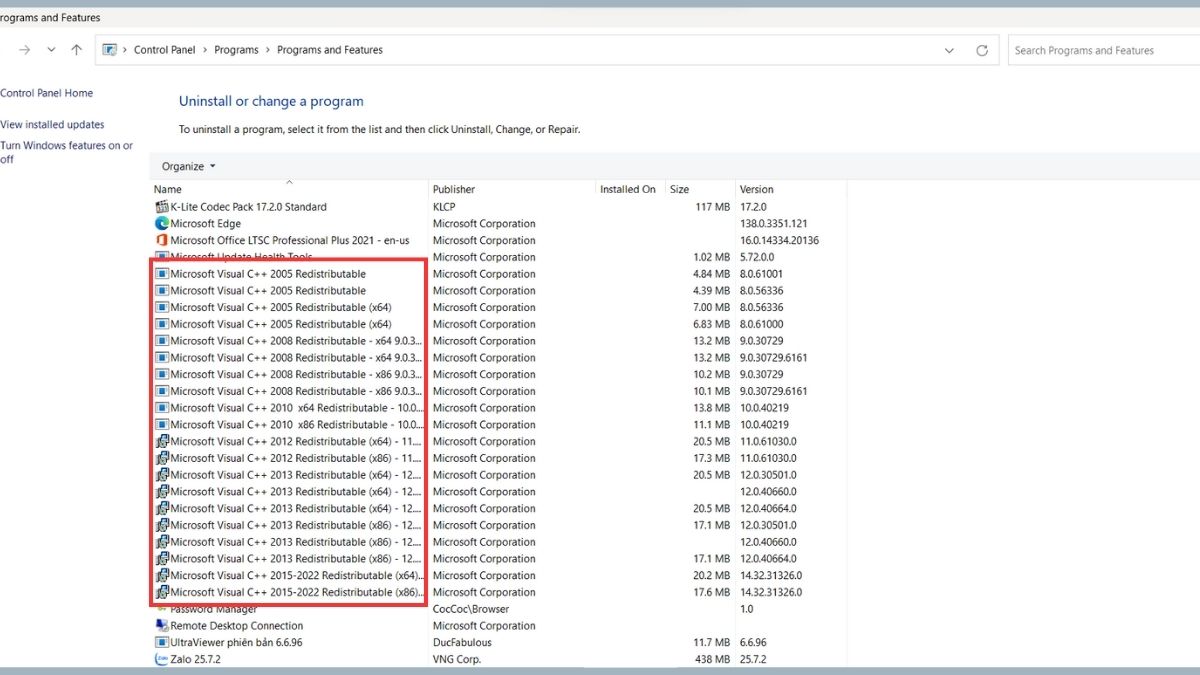Click the Microsoft Office LTSC icon
This screenshot has width=1200, height=675.
point(162,241)
